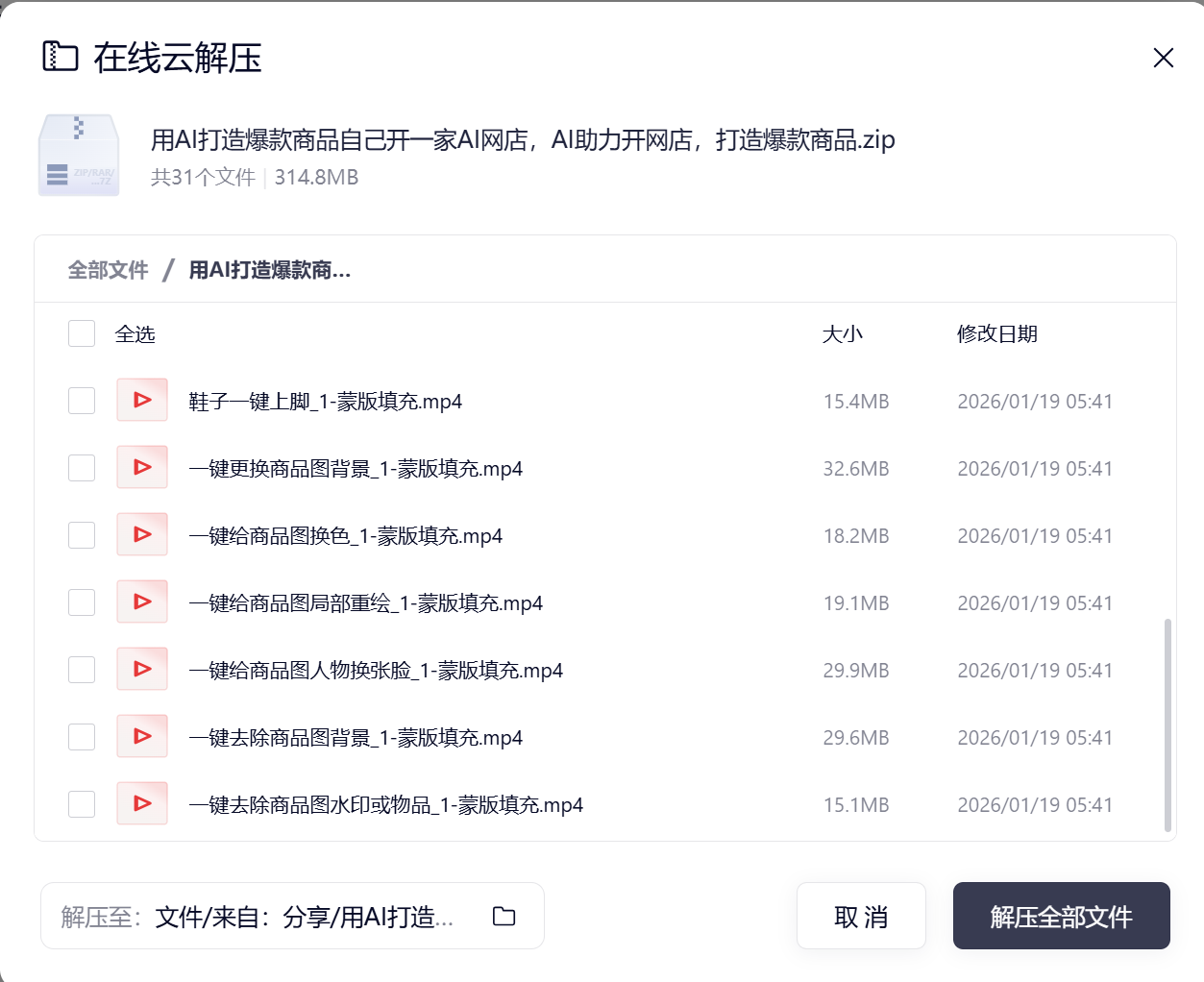Click the 解压全部文件 extract button
The width and height of the screenshot is (1204, 982).
click(x=1061, y=916)
